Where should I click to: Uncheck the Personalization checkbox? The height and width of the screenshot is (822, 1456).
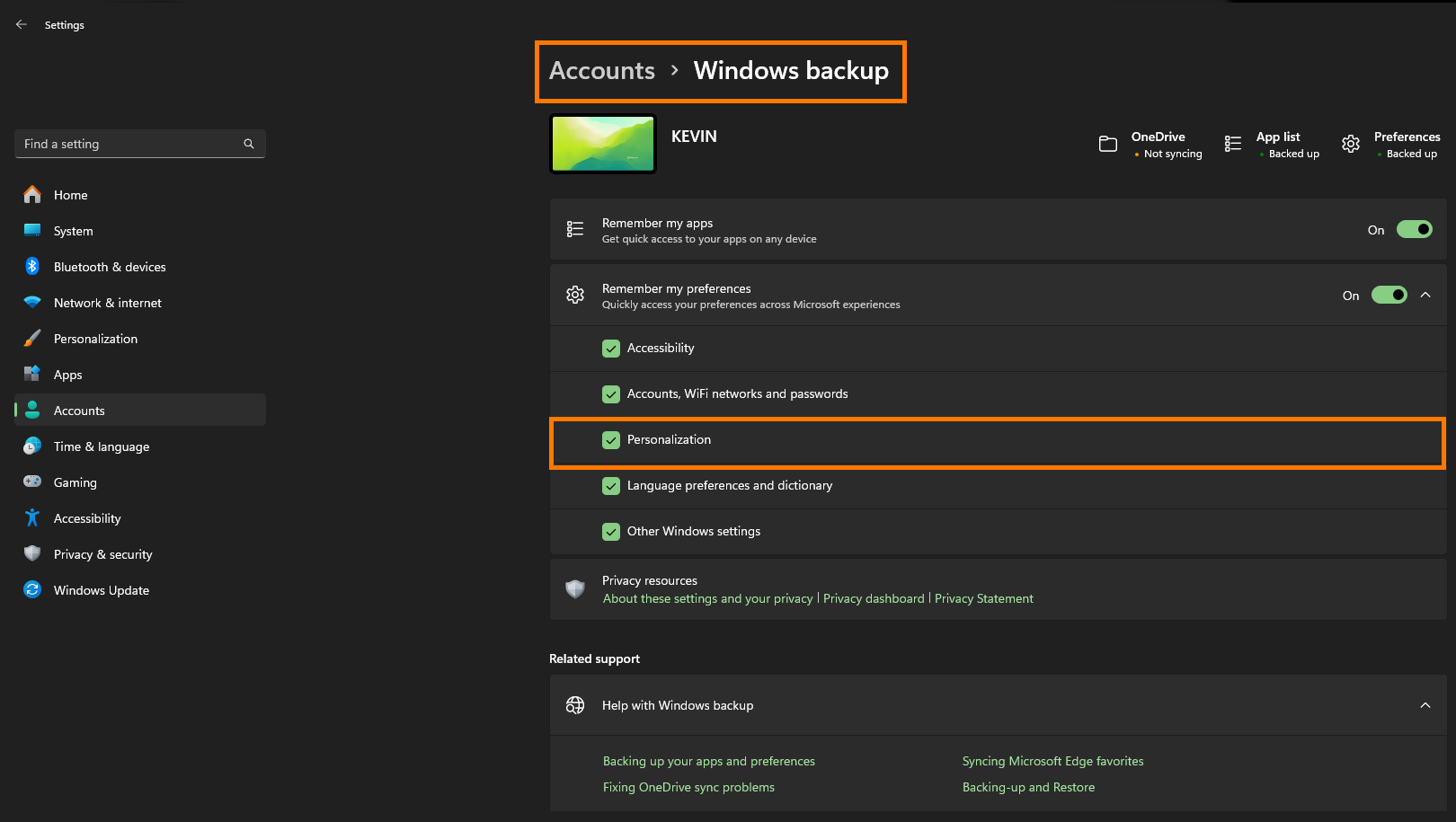[x=611, y=440]
